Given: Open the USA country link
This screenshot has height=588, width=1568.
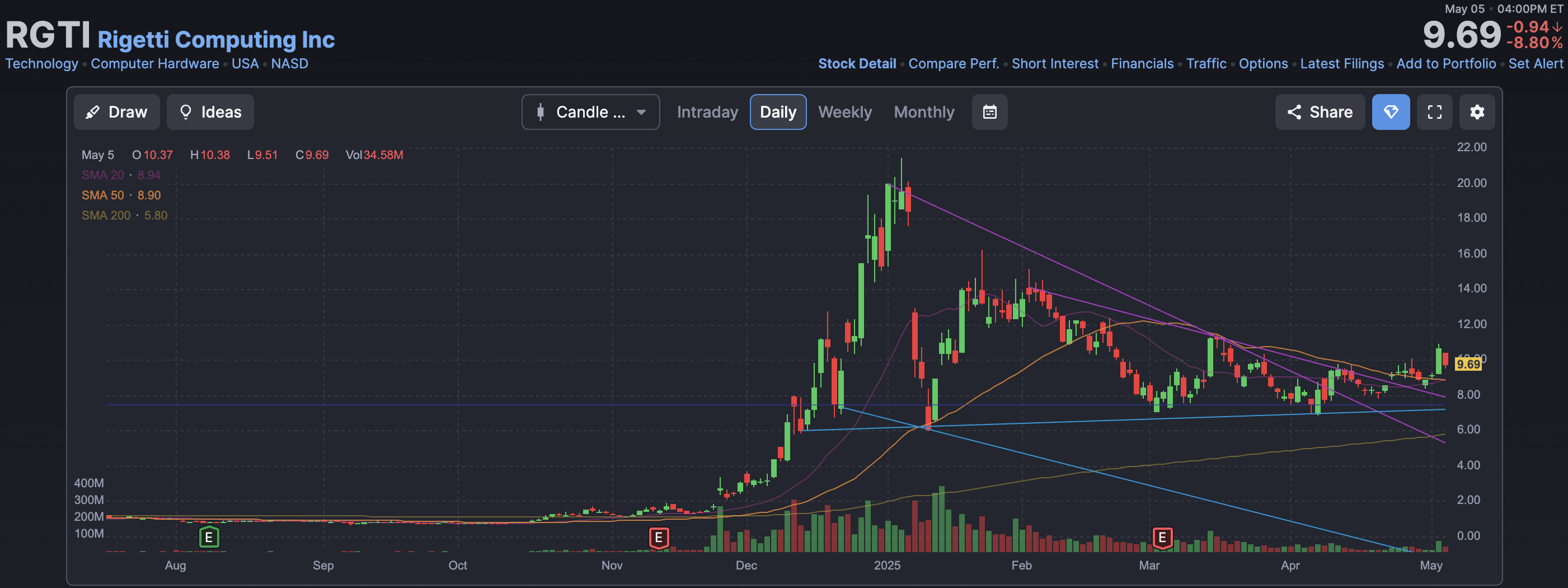Looking at the screenshot, I should [x=245, y=63].
